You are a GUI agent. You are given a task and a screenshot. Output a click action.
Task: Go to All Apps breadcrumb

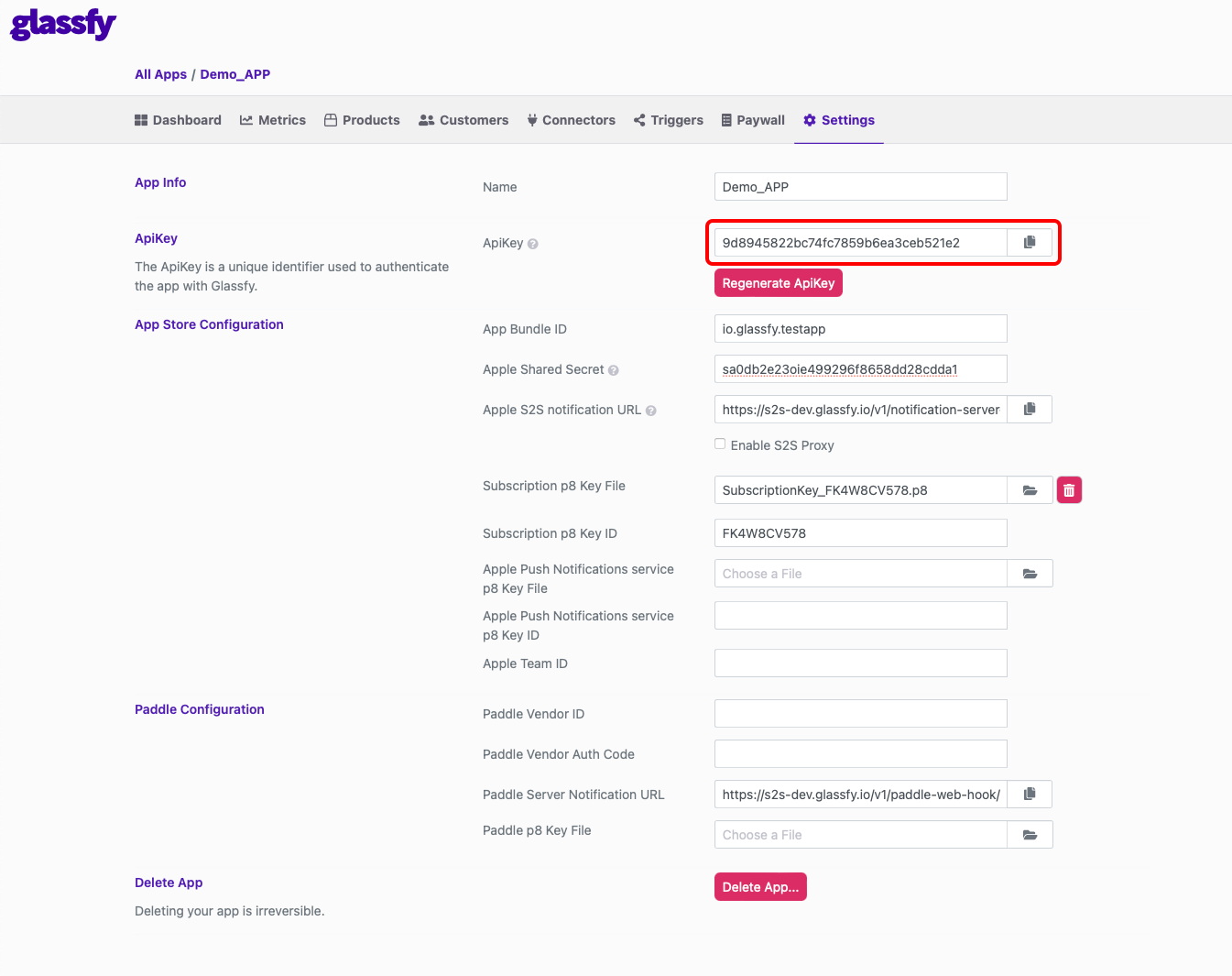coord(160,74)
